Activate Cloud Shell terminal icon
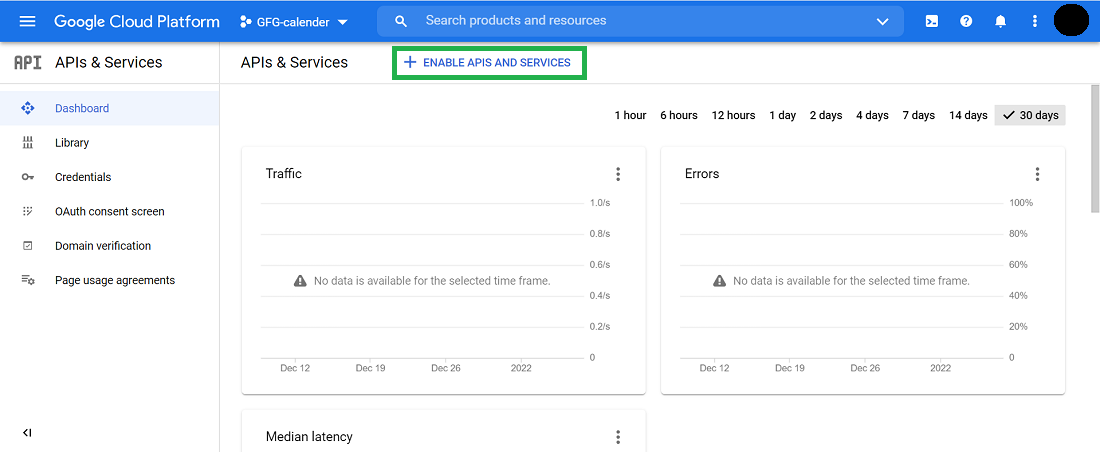1100x452 pixels. pyautogui.click(x=932, y=21)
